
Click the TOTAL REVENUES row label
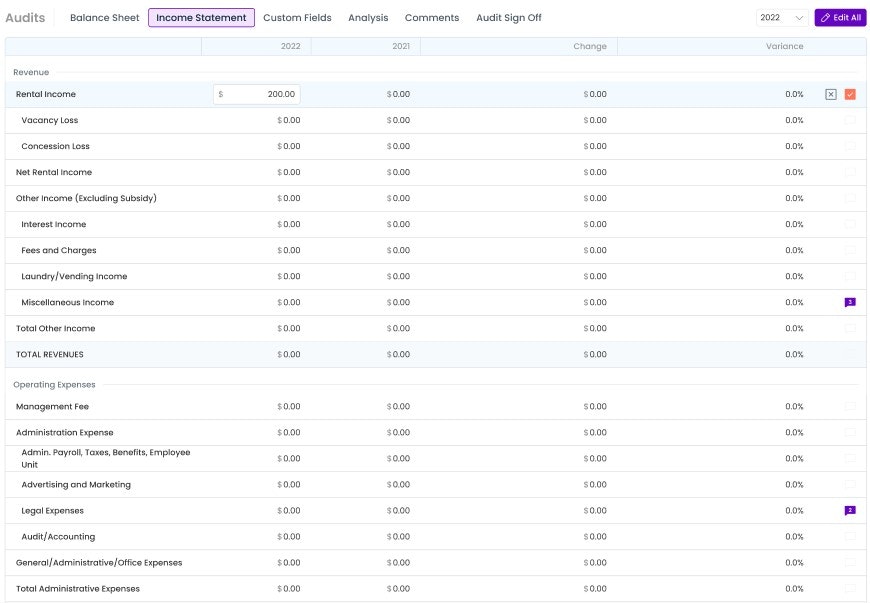tap(49, 354)
